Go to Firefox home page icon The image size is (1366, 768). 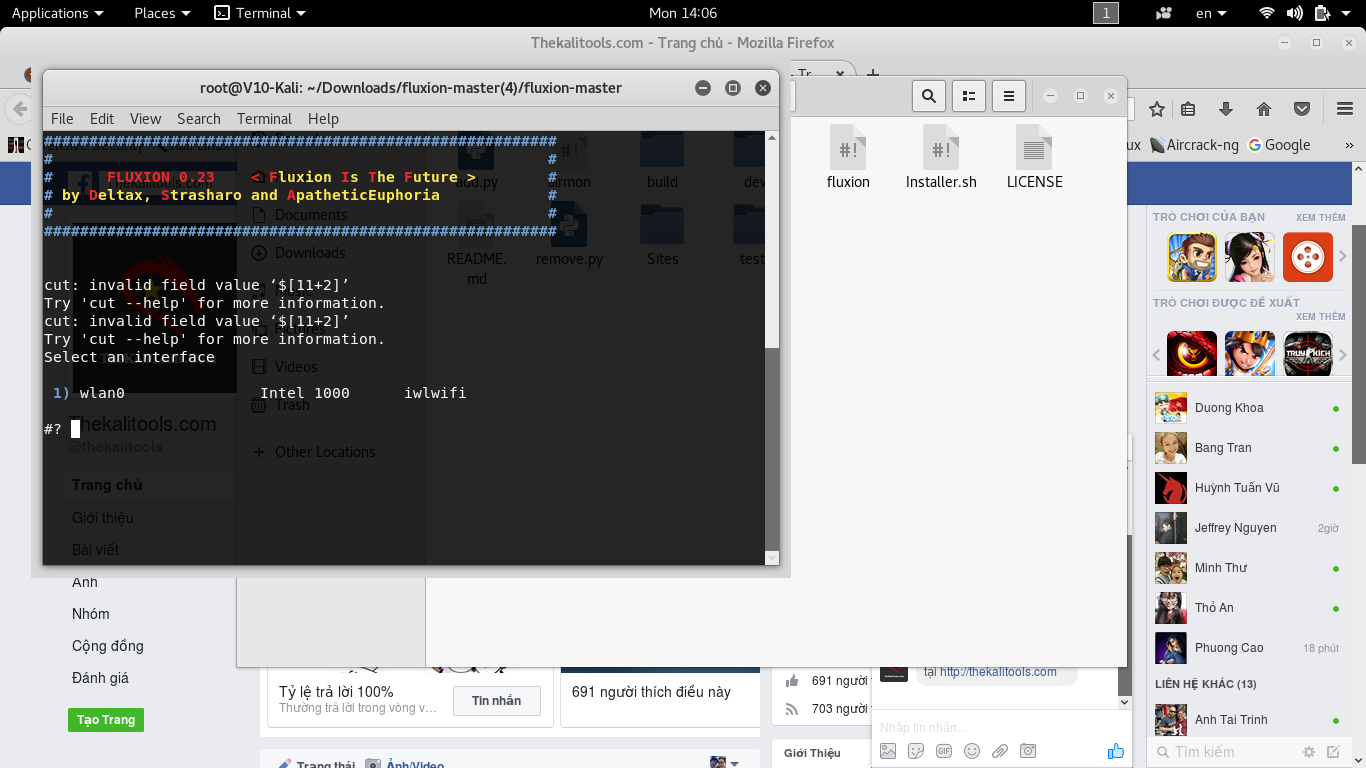tap(1264, 109)
